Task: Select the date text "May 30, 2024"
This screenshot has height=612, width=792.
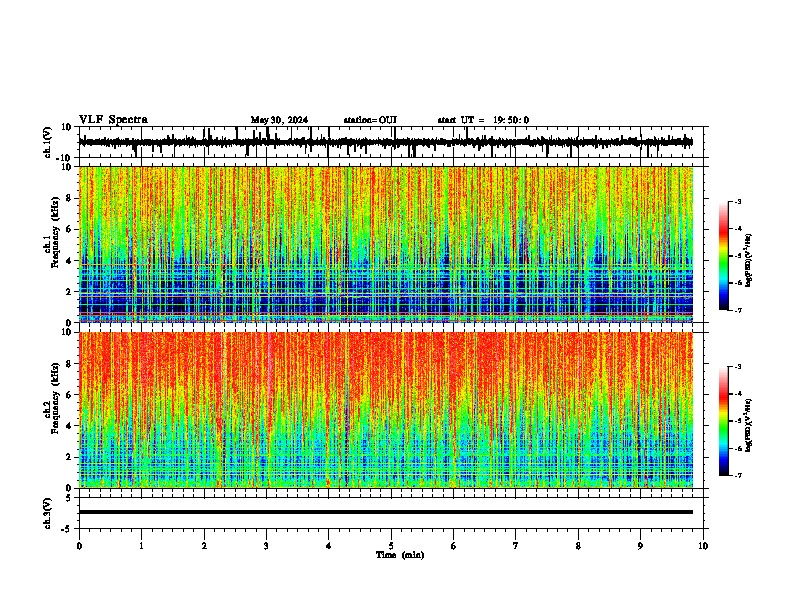Action: coord(279,120)
